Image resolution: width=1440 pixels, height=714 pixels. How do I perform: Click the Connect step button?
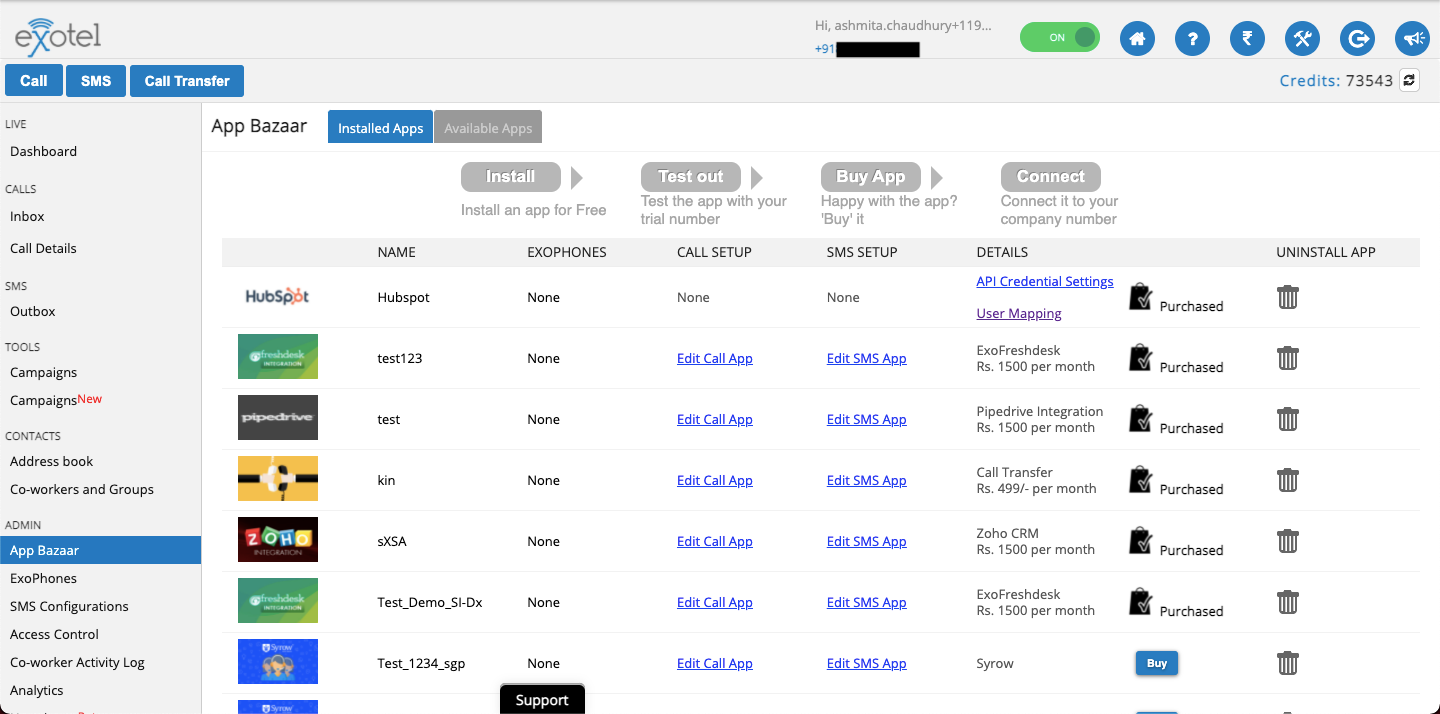tap(1051, 177)
